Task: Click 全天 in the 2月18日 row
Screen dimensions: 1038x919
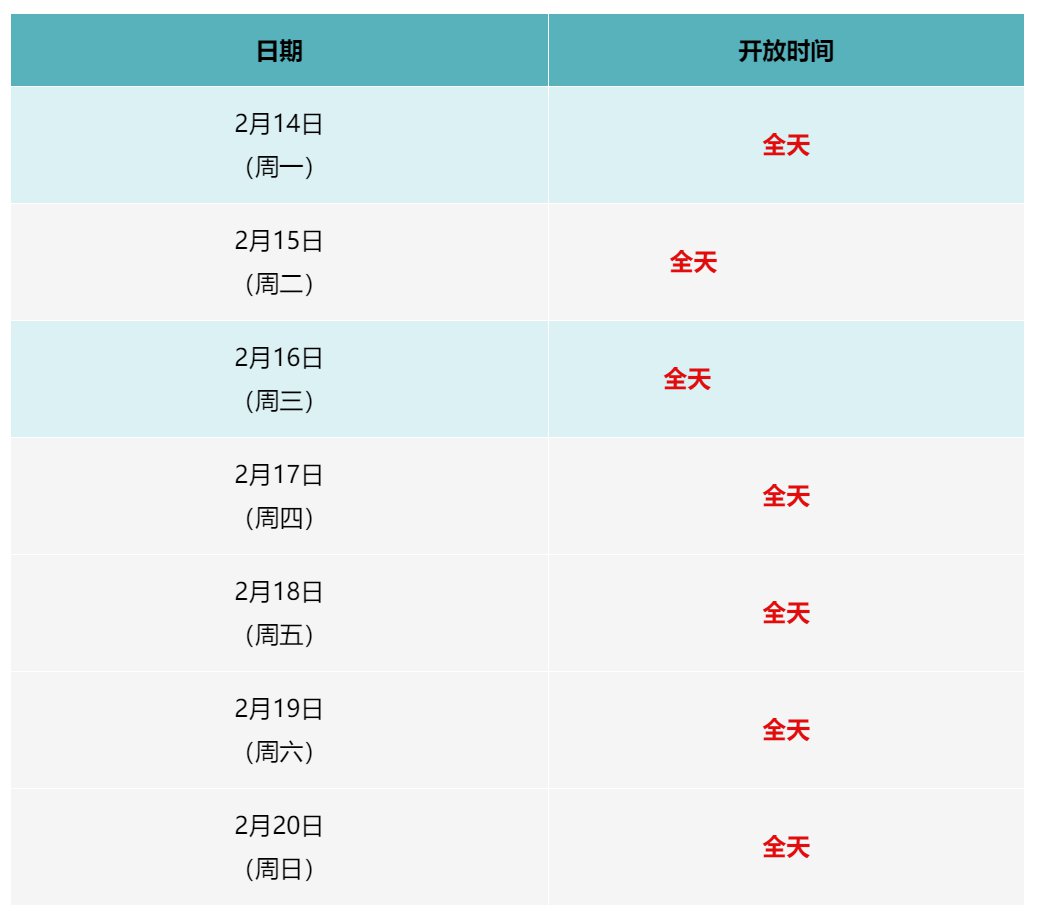Action: pos(786,613)
